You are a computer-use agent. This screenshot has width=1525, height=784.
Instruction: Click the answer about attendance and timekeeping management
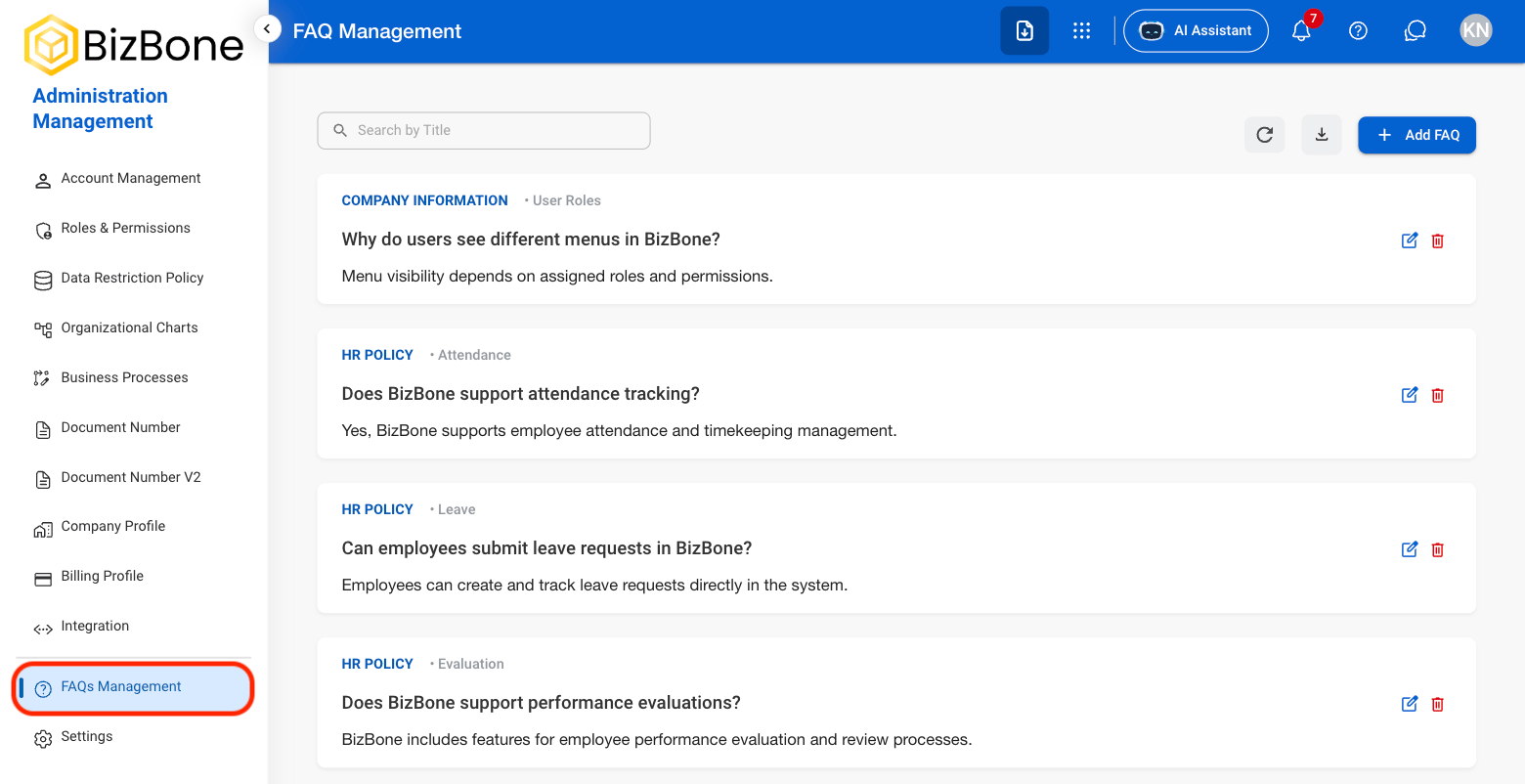(x=619, y=431)
